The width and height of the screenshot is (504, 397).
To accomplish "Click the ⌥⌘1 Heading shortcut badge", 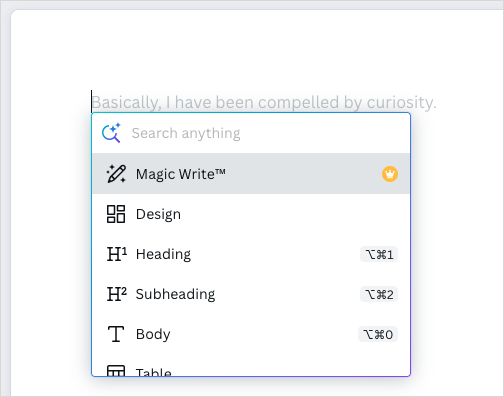I will [379, 254].
